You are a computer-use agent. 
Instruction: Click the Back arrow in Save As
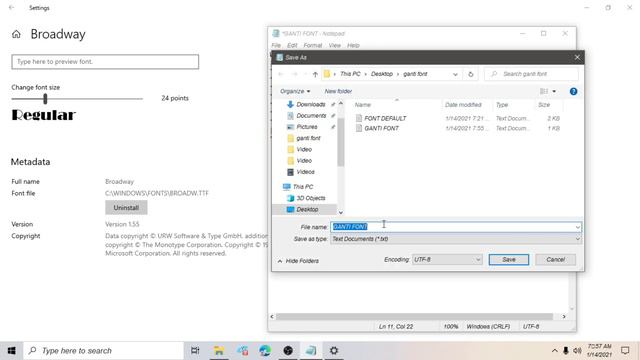coord(280,74)
